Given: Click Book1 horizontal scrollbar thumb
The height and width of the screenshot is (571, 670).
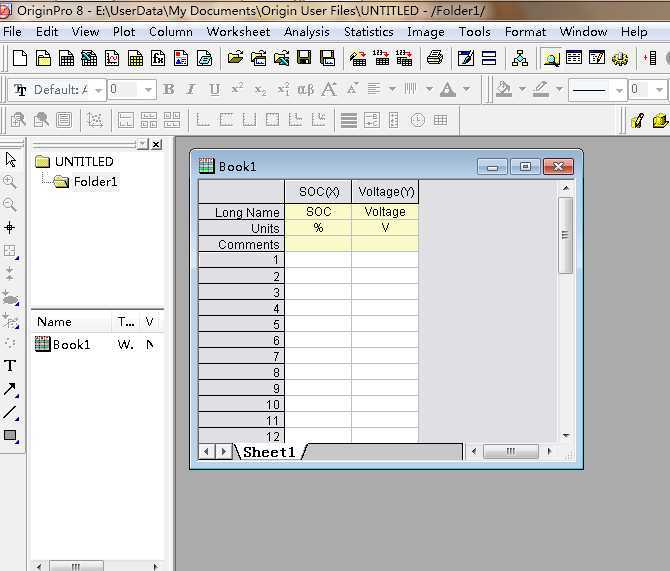Looking at the screenshot, I should [511, 451].
